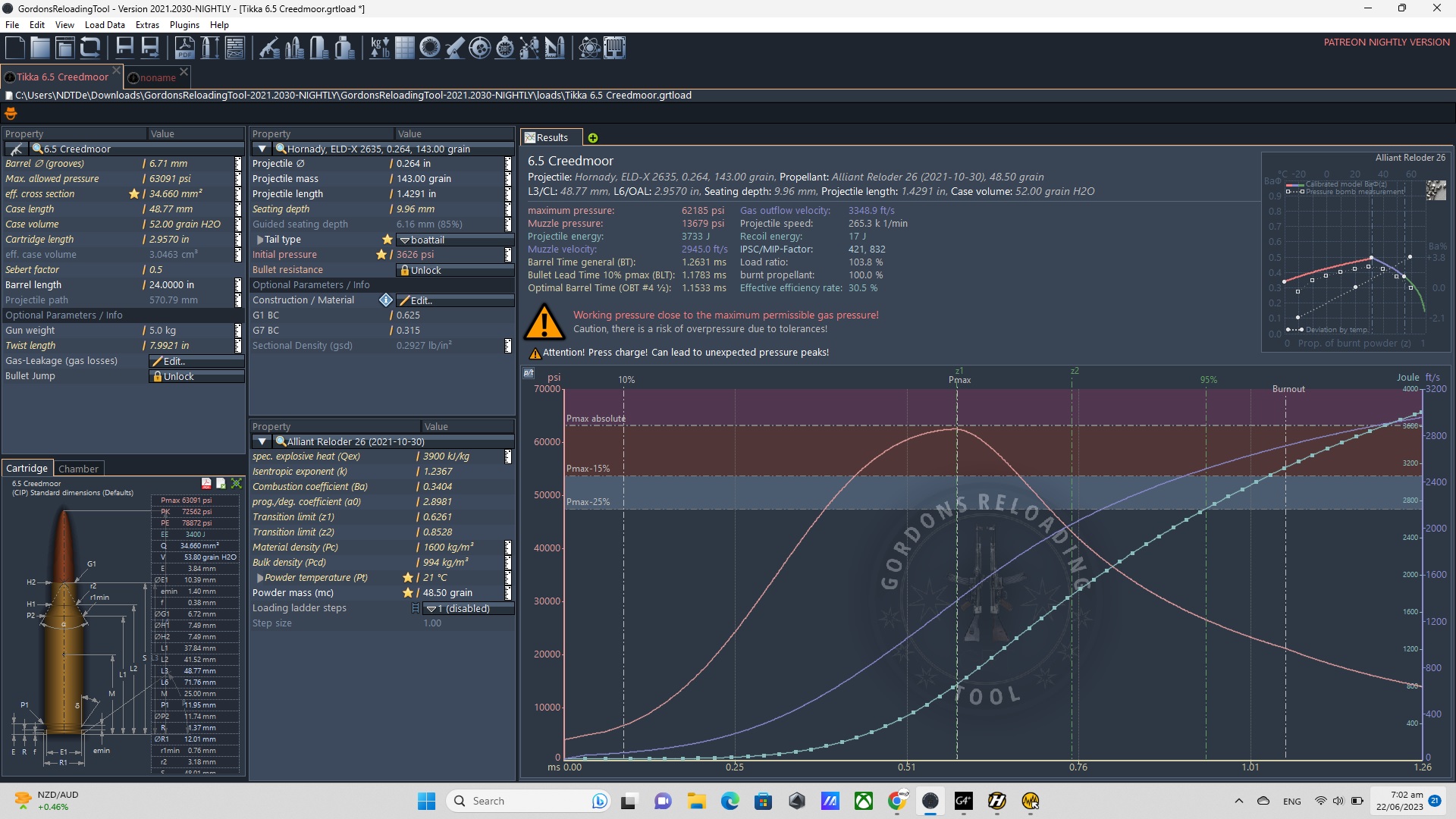The width and height of the screenshot is (1456, 819).
Task: Click the results graph add tab icon
Action: click(590, 137)
